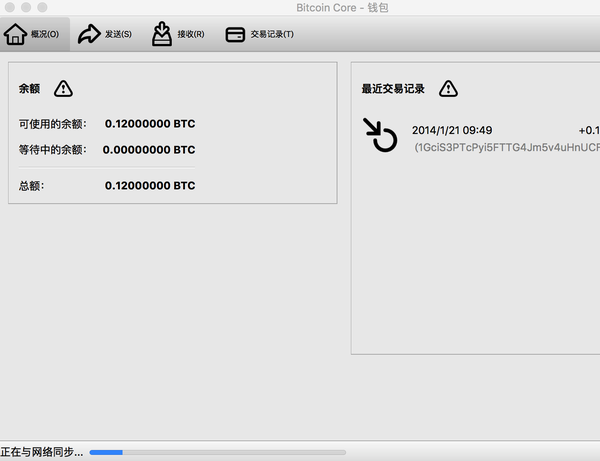The height and width of the screenshot is (461, 600).
Task: Click the 总额 label
Action: tap(31, 186)
